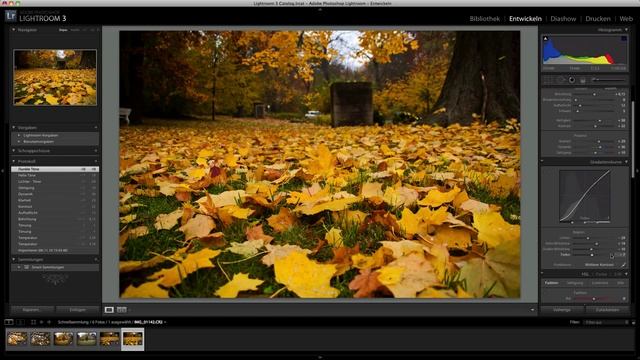Toggle shadow clipping indicator in histogram
The image size is (640, 360).
(x=546, y=38)
